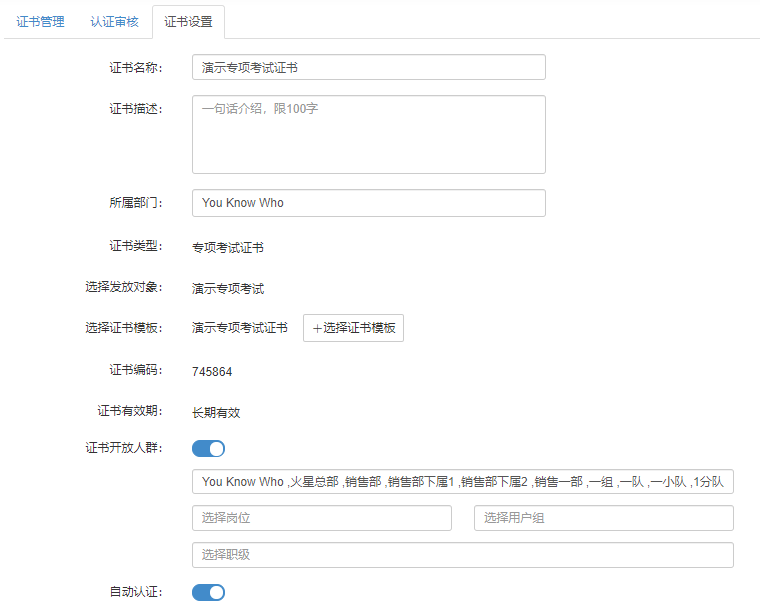Open the 选择用户组 selector

[x=604, y=518]
